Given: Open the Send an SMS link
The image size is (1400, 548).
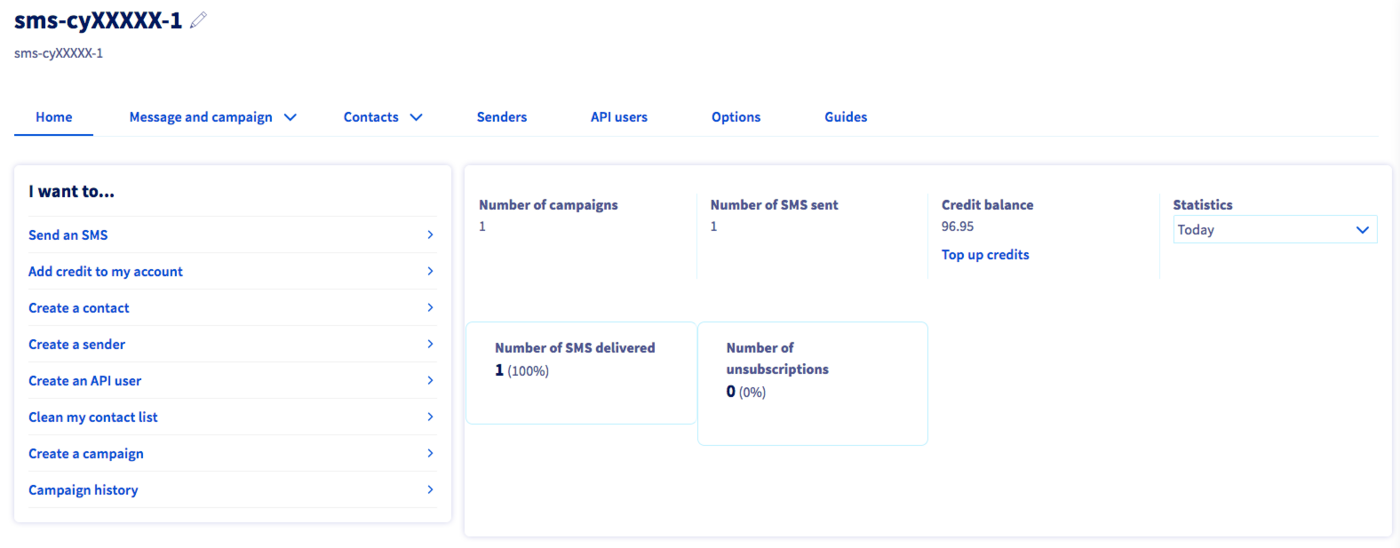Looking at the screenshot, I should tap(68, 235).
